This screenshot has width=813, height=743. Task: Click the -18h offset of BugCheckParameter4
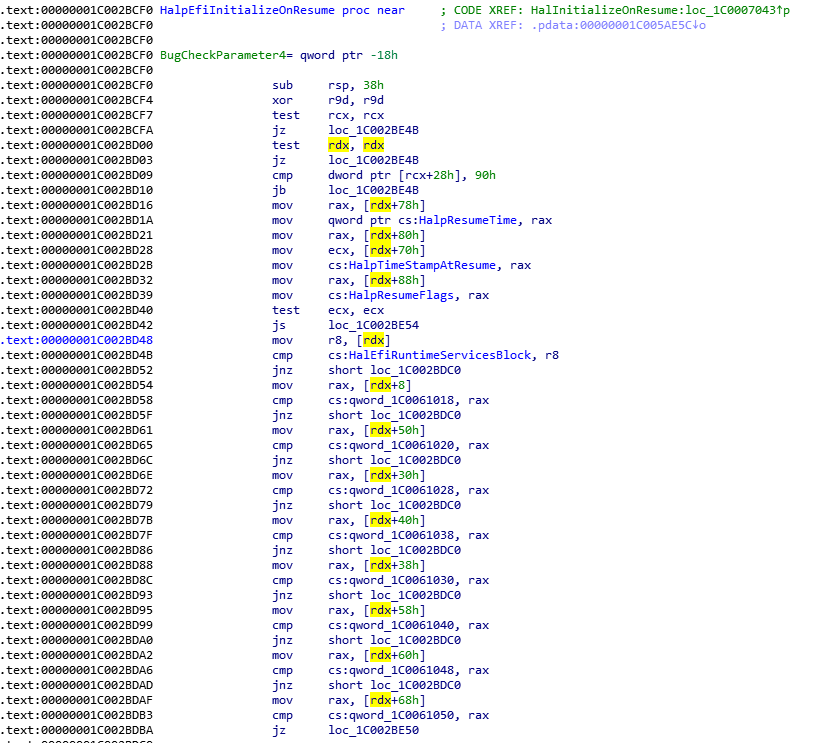click(384, 55)
